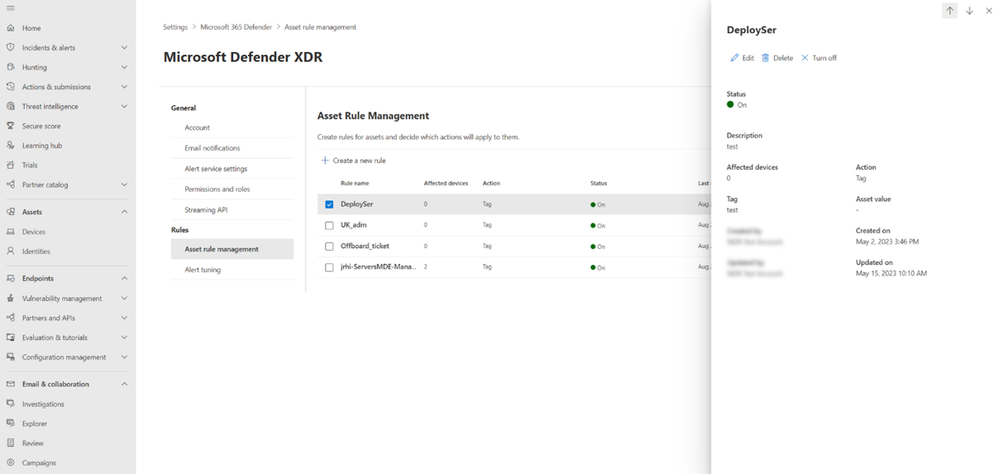Viewport: 998px width, 474px height.
Task: Go to previous rule with up arrow
Action: [x=950, y=10]
